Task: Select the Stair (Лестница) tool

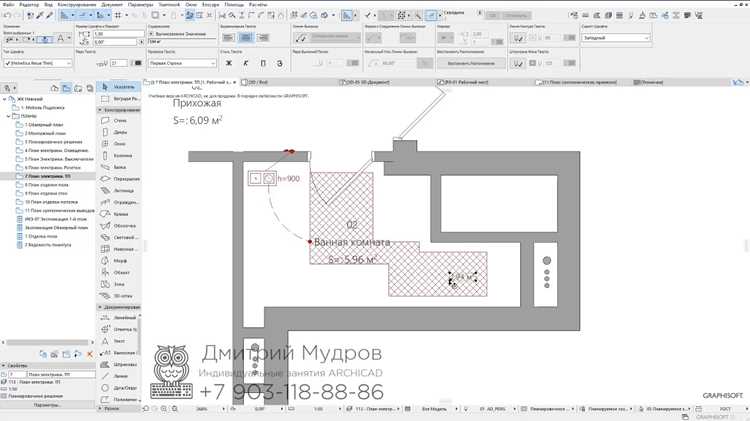Action: coord(119,190)
